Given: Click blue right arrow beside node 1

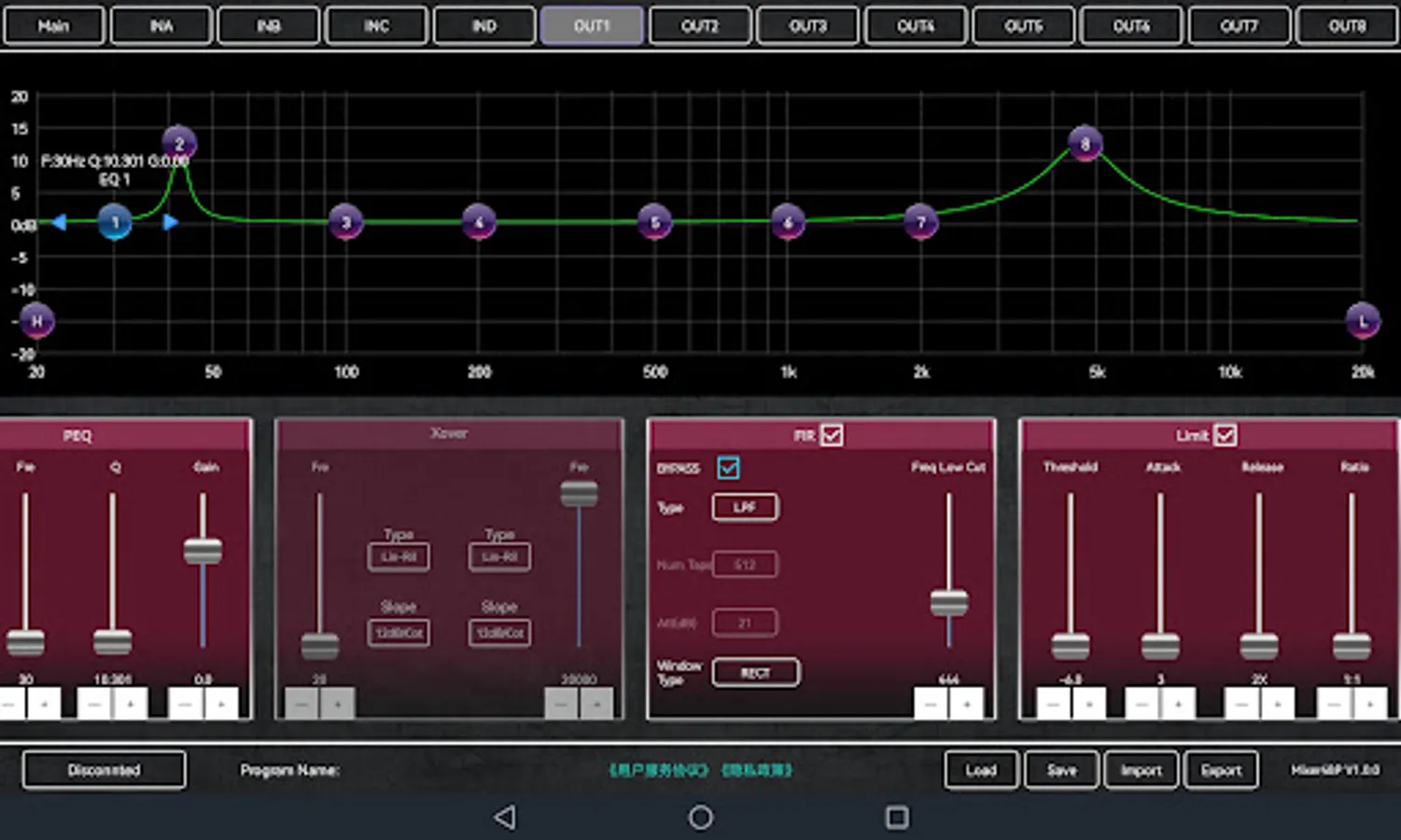Looking at the screenshot, I should click(170, 222).
